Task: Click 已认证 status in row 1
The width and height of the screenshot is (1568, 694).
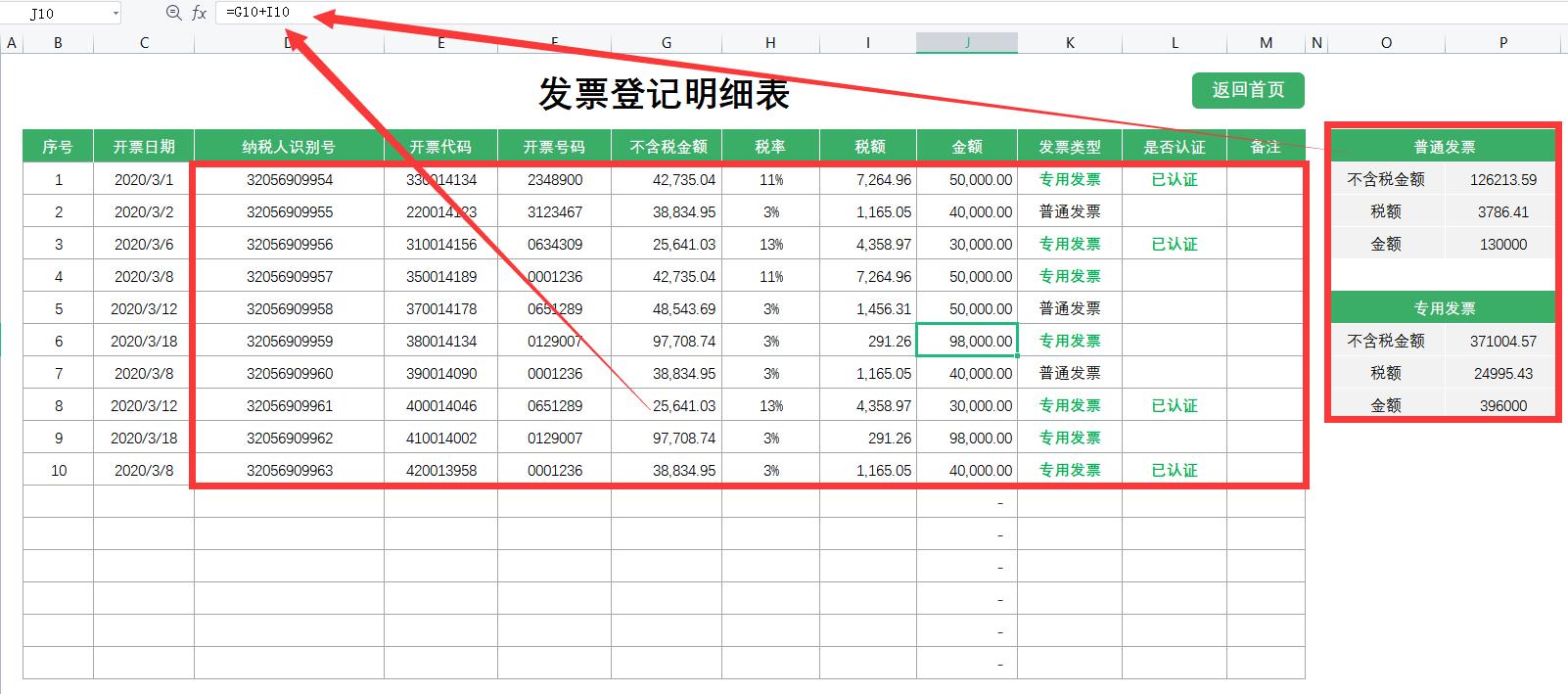Action: [x=1175, y=179]
